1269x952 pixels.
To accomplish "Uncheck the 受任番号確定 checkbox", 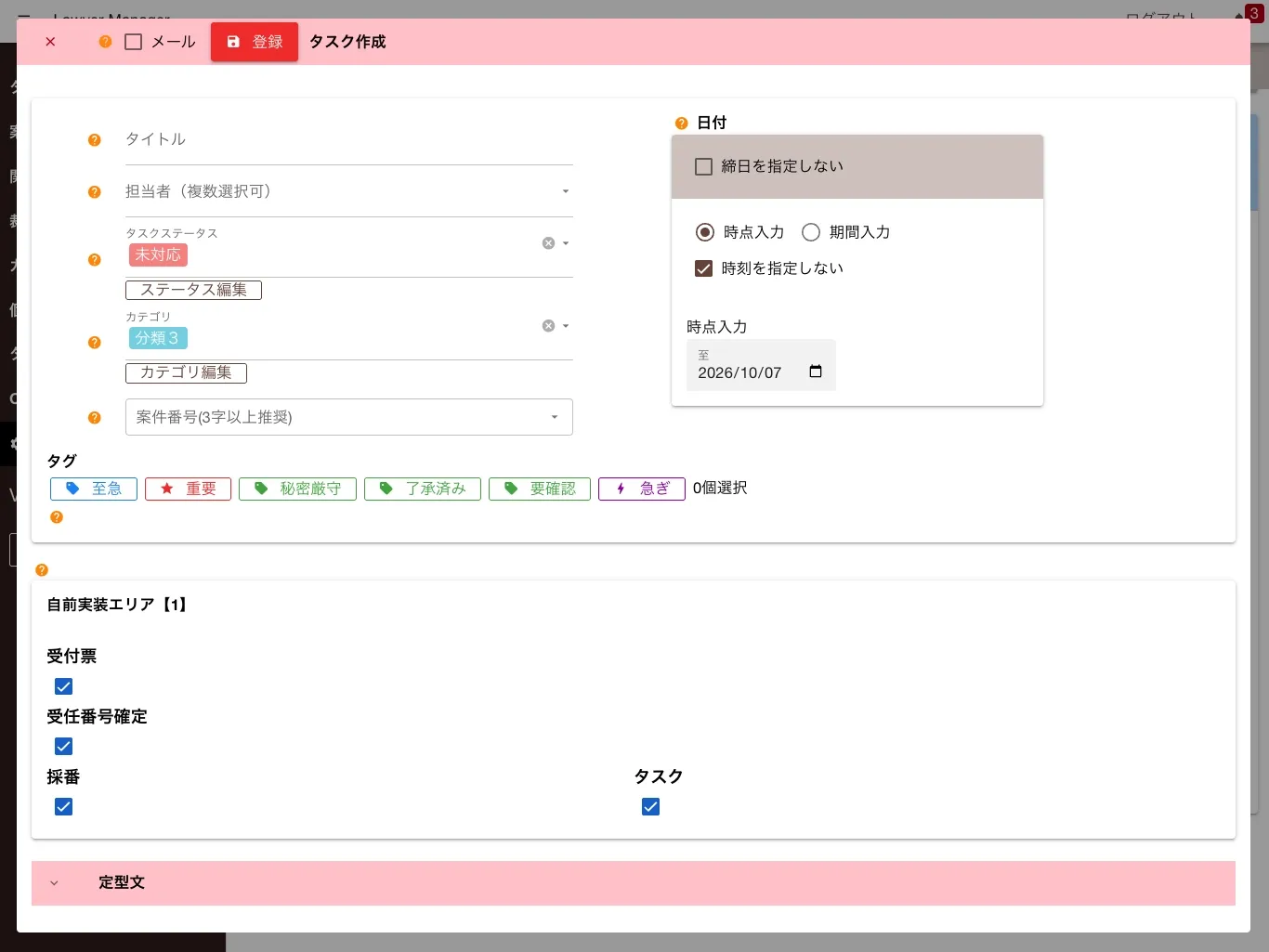I will [63, 747].
